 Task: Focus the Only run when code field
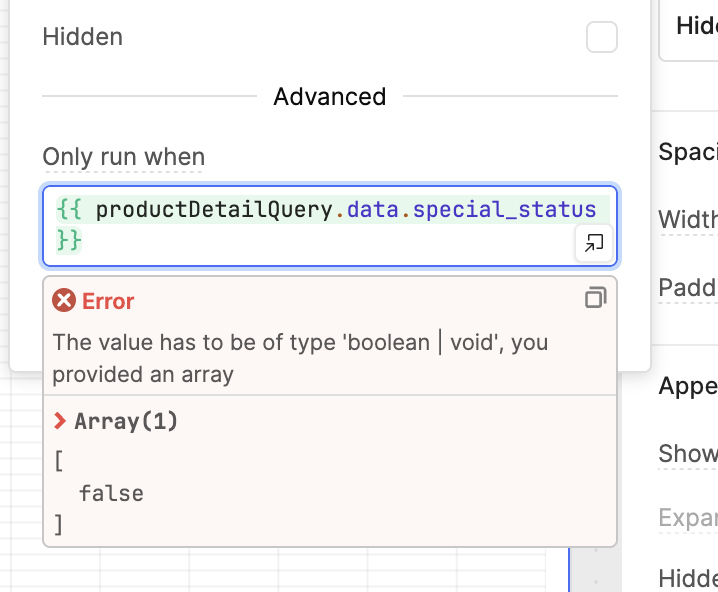(x=330, y=226)
